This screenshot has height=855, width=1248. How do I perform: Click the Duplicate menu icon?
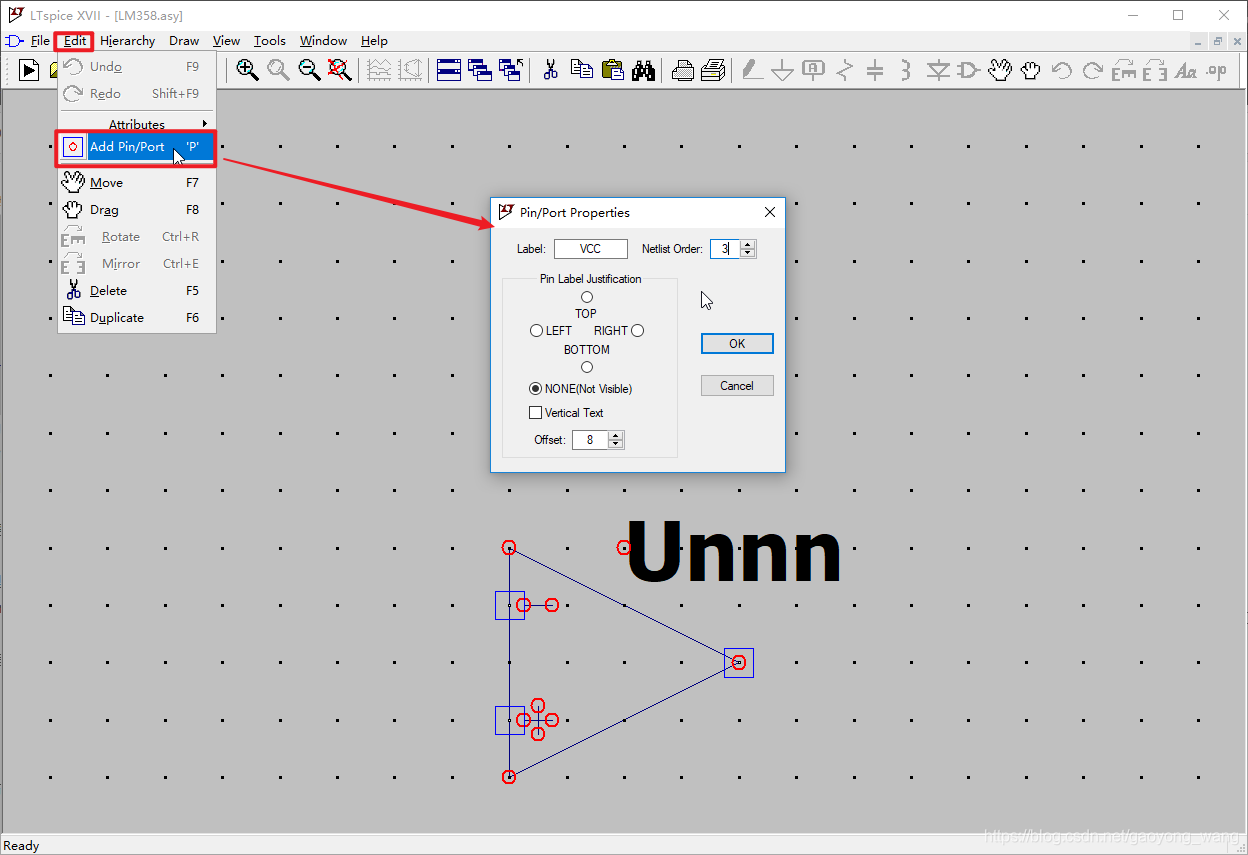(73, 316)
